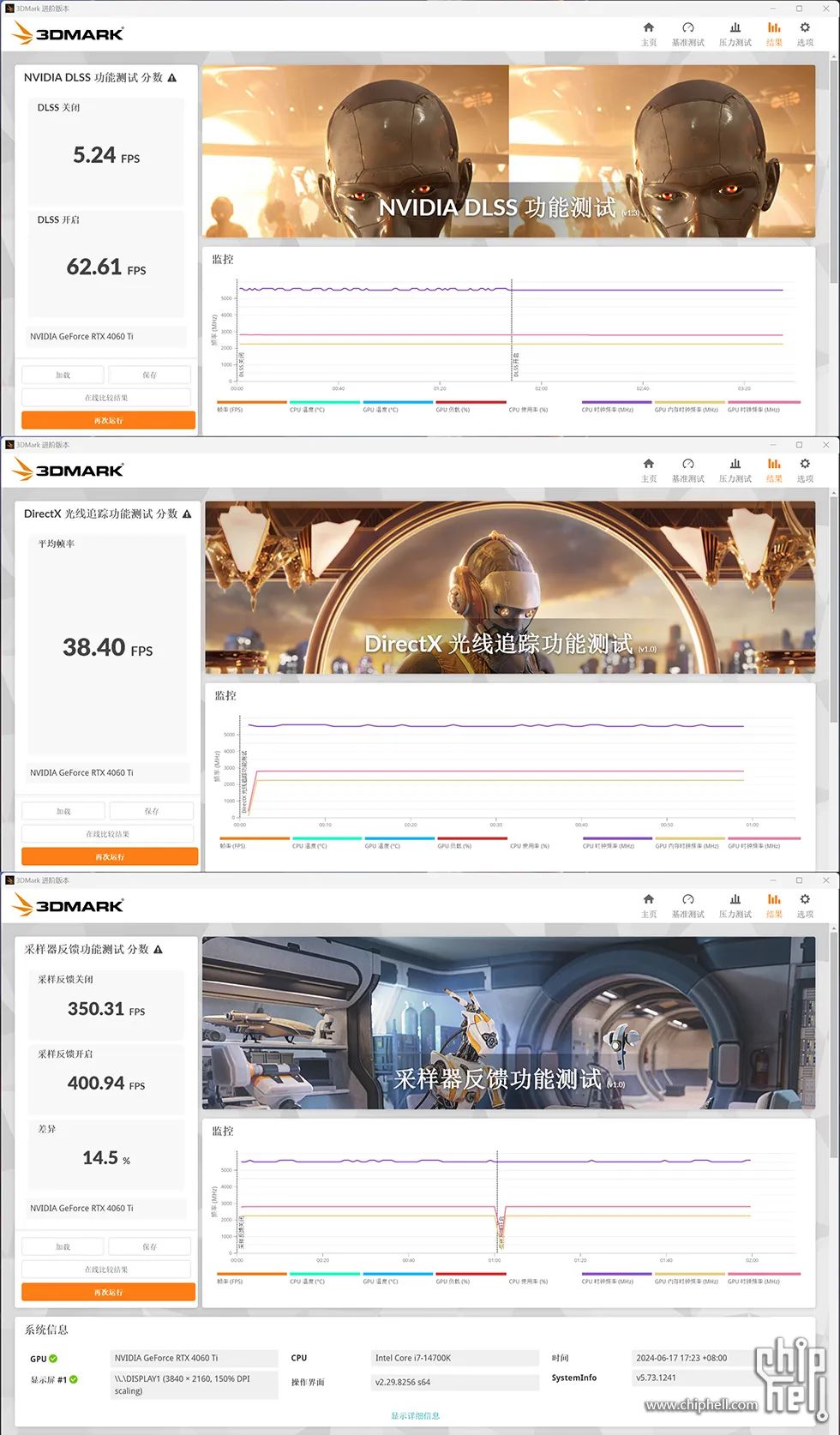The height and width of the screenshot is (1435, 840).
Task: Click 采样器反馈功能测试 banner image
Action: point(509,1023)
